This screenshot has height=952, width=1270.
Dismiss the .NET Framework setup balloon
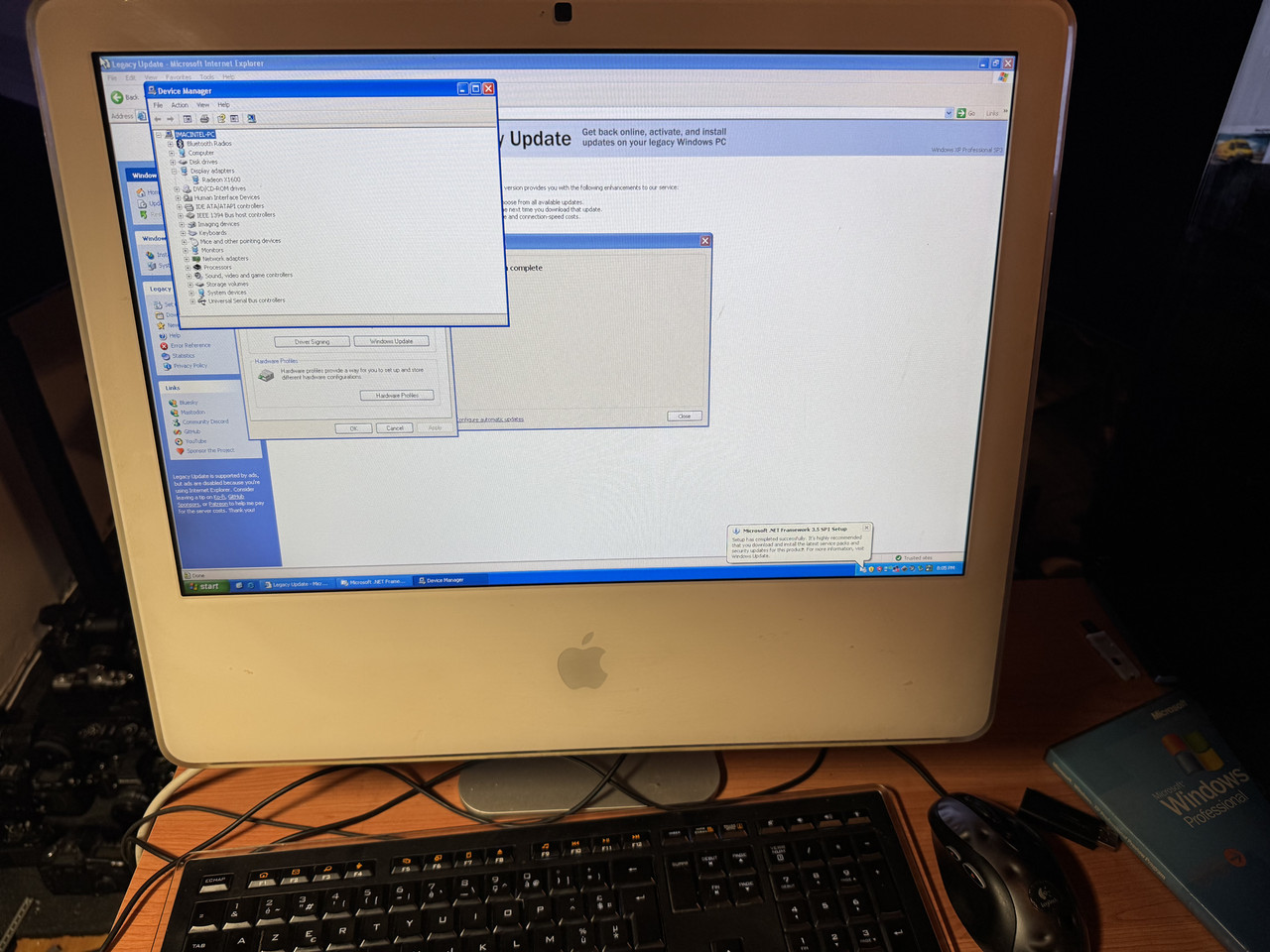pos(867,528)
